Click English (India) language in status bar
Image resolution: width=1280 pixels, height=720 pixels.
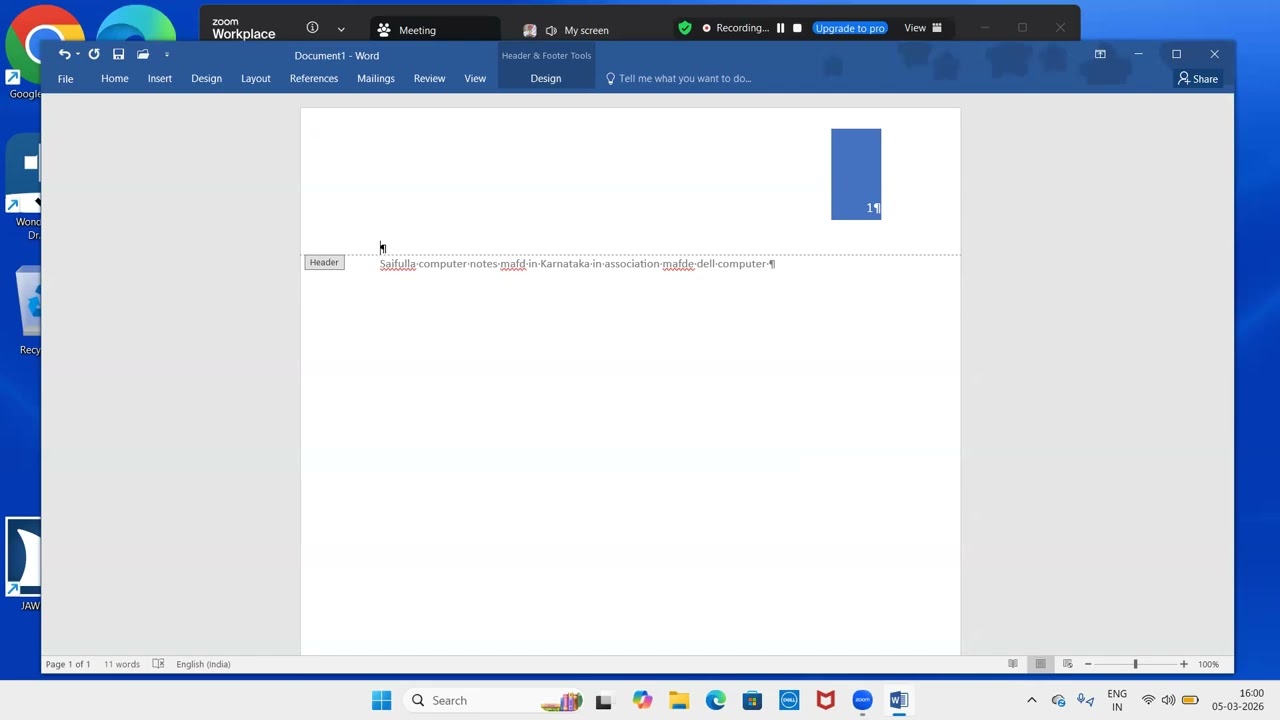(x=203, y=664)
